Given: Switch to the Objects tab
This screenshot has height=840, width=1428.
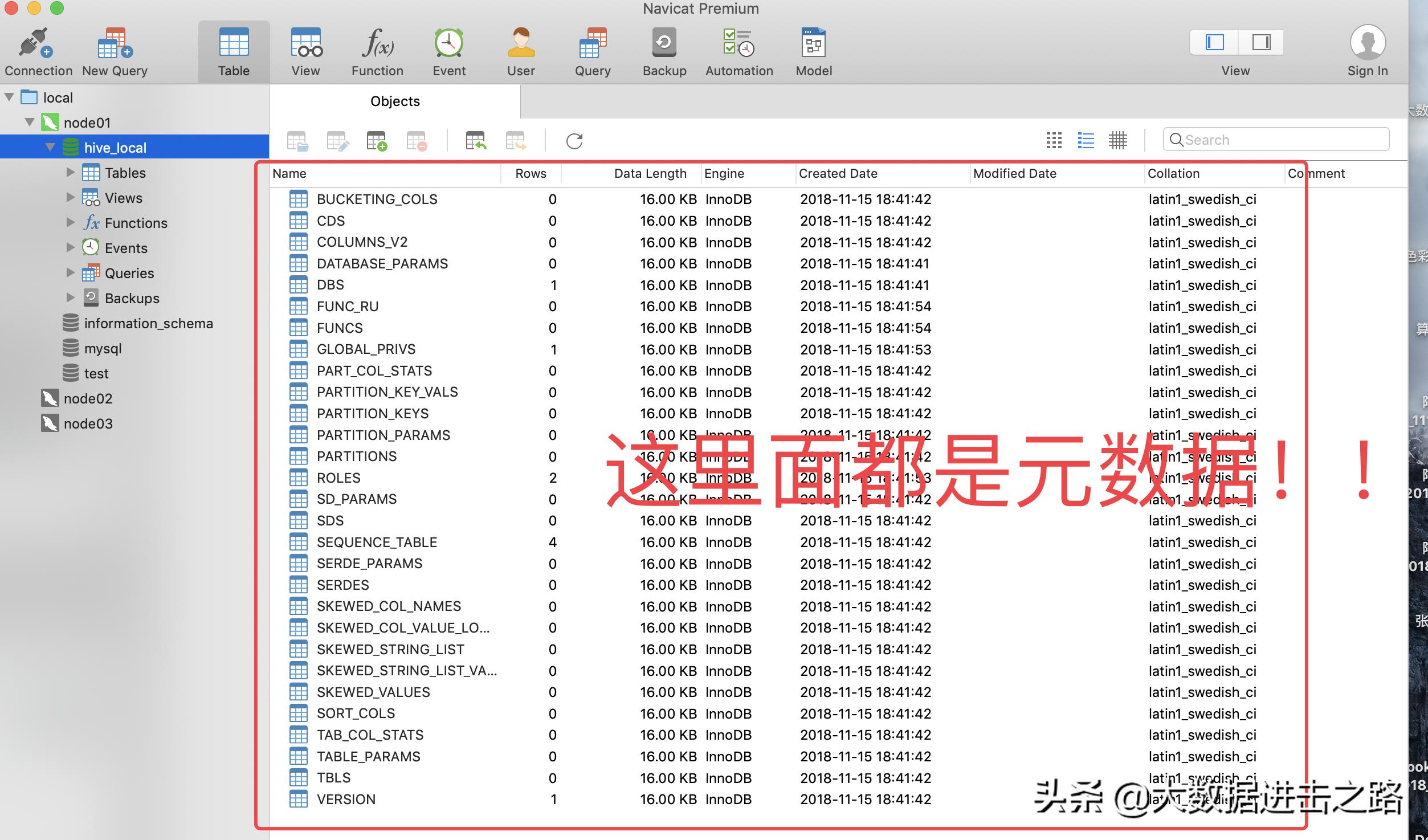Looking at the screenshot, I should 394,101.
